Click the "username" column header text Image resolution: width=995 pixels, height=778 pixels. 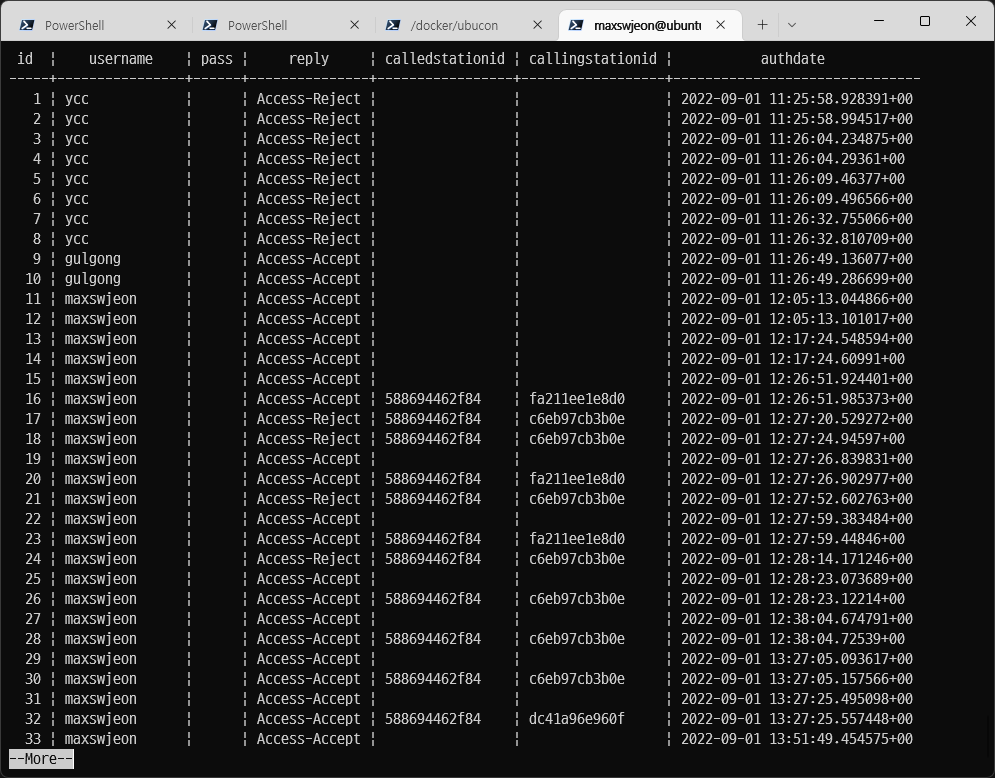click(120, 59)
